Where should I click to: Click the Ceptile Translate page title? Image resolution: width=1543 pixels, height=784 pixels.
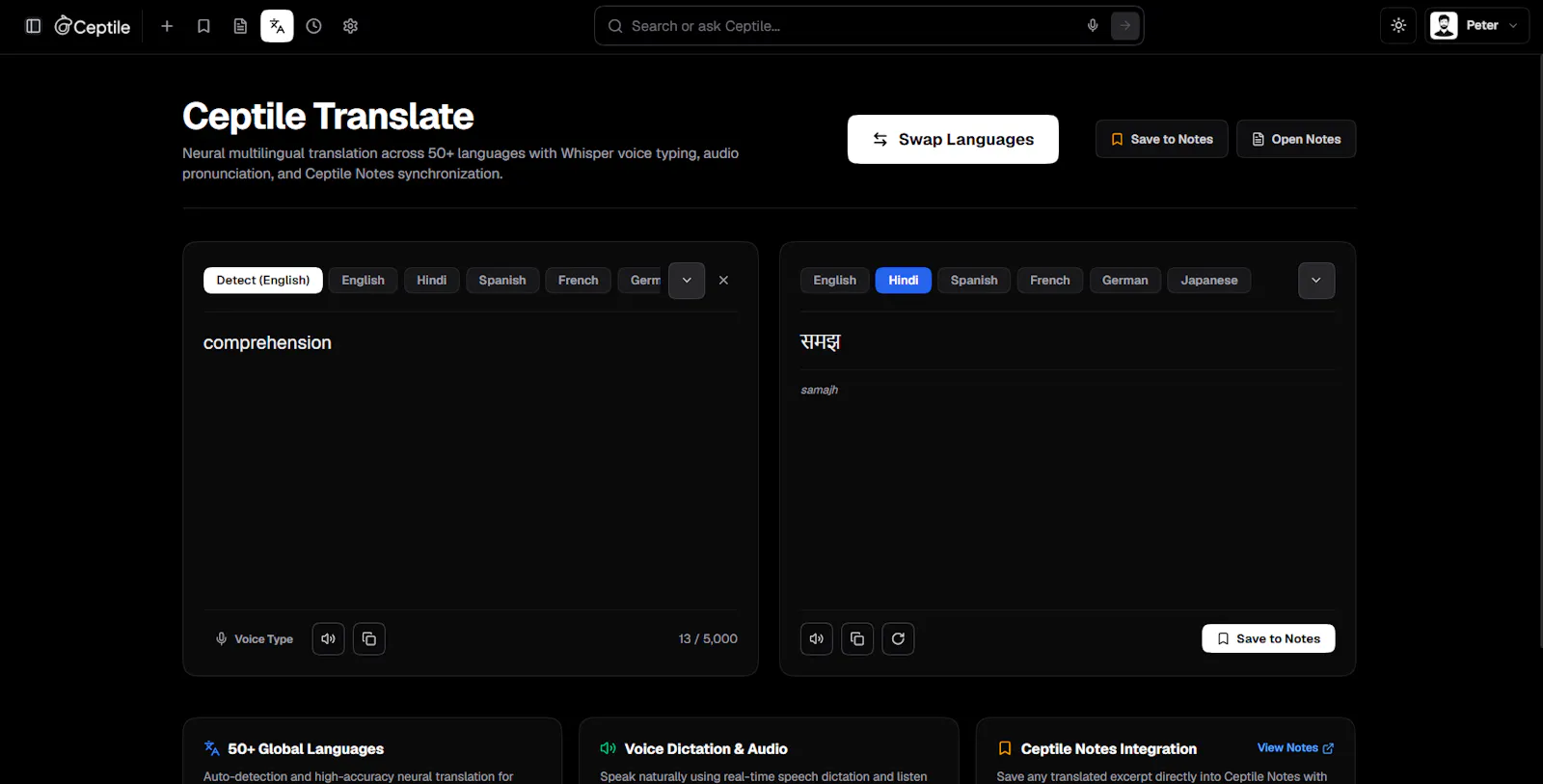point(328,117)
